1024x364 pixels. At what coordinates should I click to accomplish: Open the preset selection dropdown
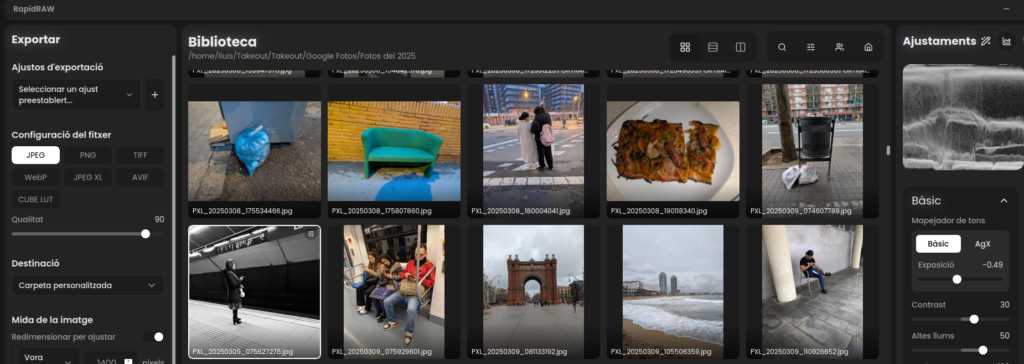(76, 95)
